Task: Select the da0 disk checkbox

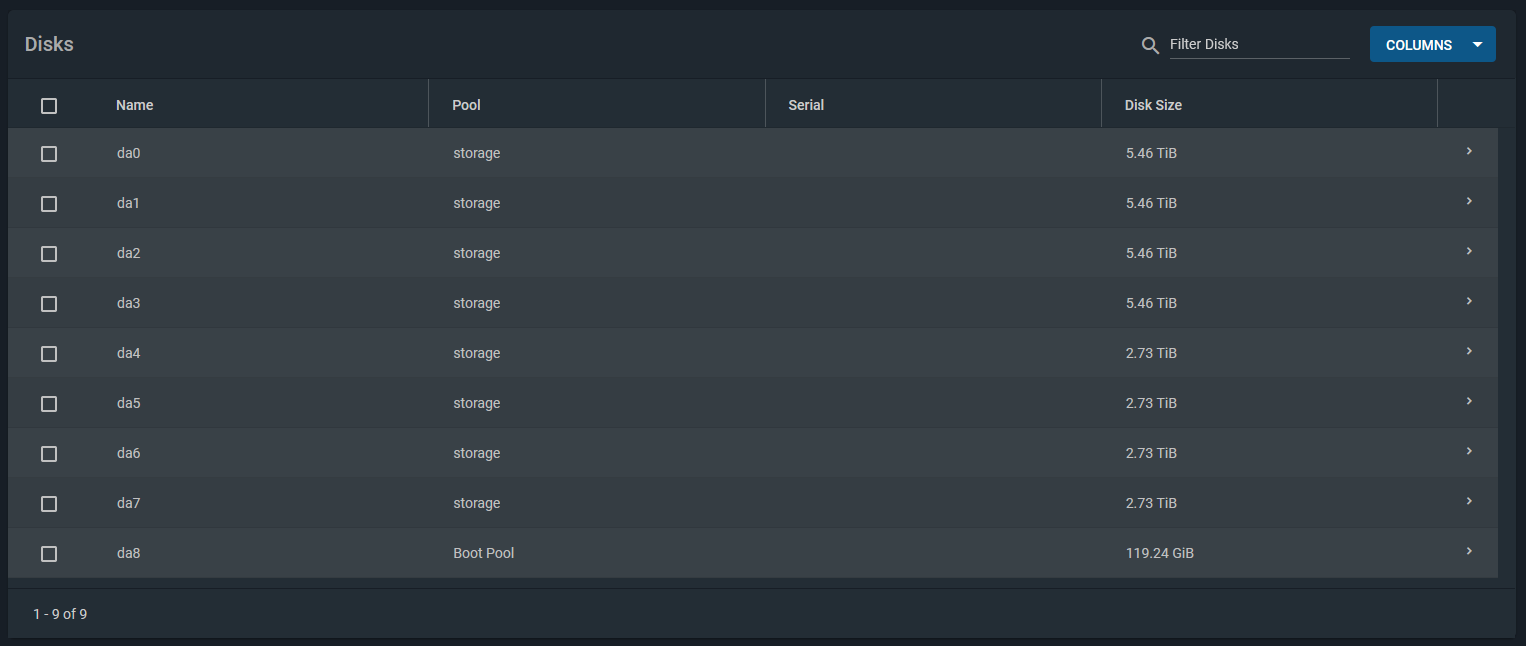Action: [x=49, y=154]
